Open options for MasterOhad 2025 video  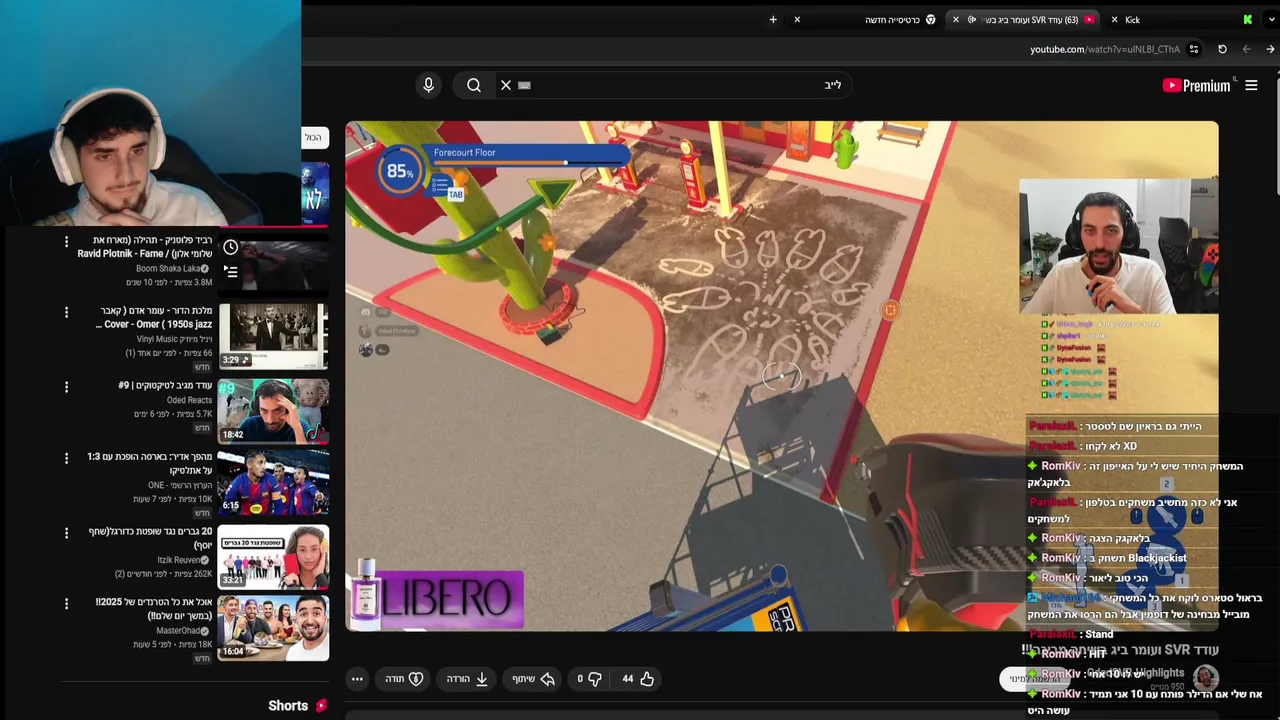pos(66,604)
